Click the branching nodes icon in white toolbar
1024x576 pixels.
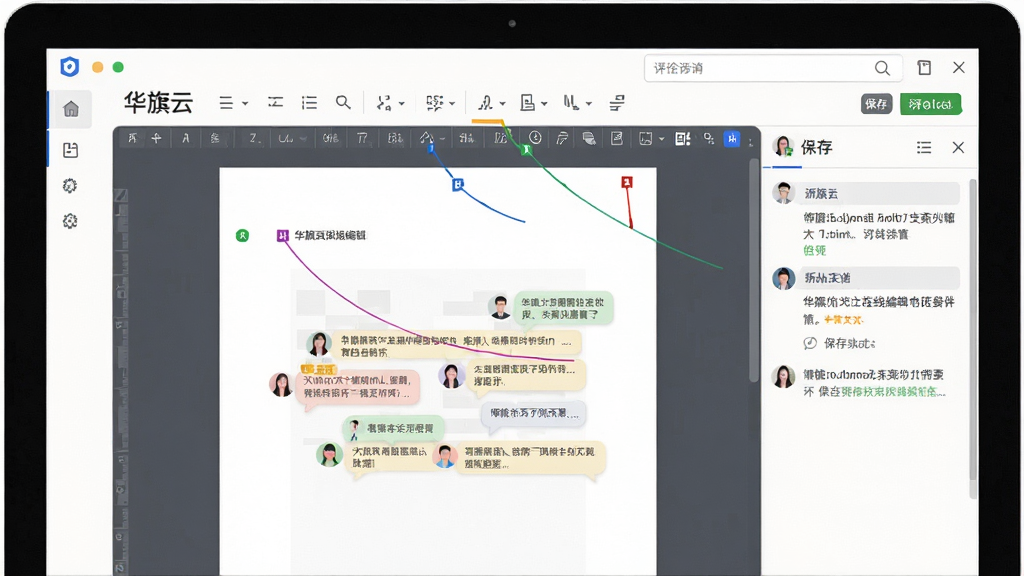click(384, 103)
